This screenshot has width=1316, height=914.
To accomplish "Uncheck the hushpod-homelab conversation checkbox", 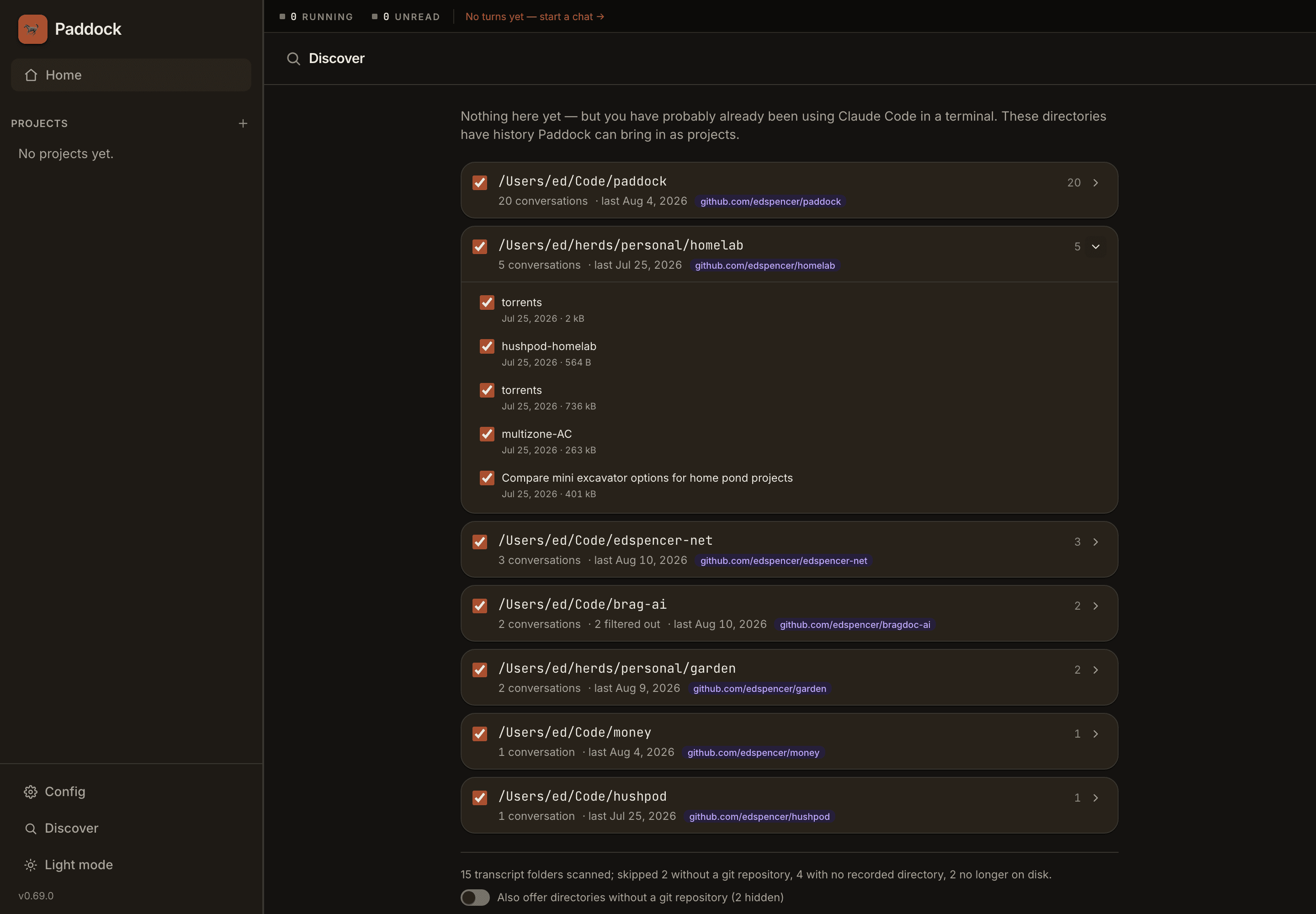I will (487, 346).
